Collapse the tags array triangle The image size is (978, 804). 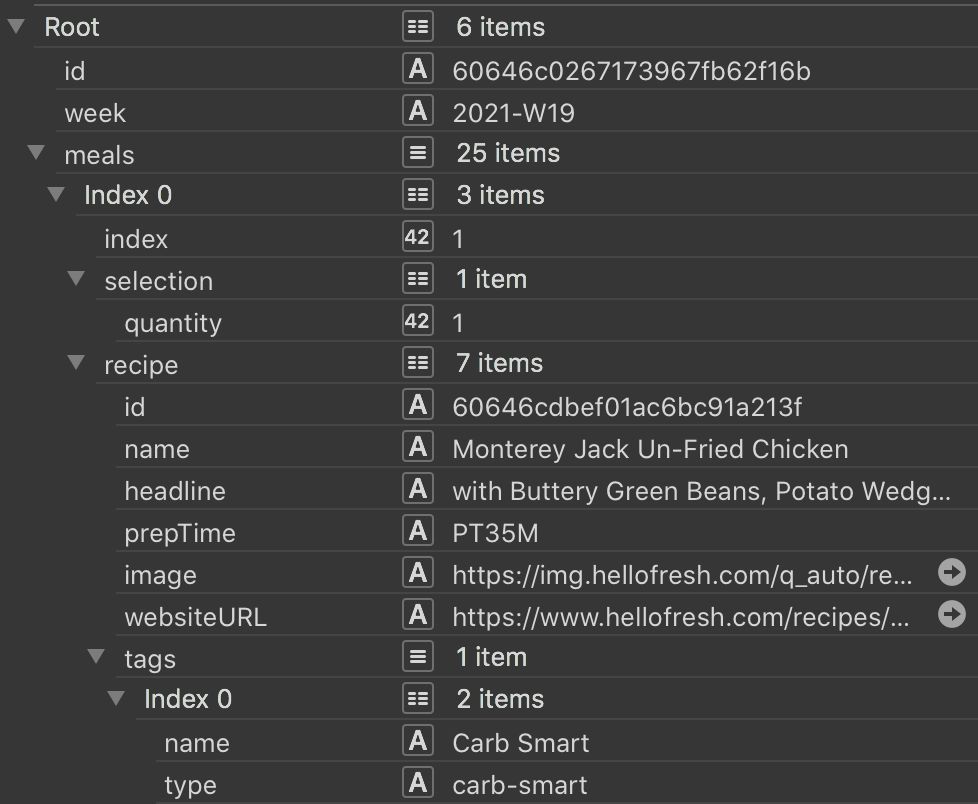tap(96, 656)
